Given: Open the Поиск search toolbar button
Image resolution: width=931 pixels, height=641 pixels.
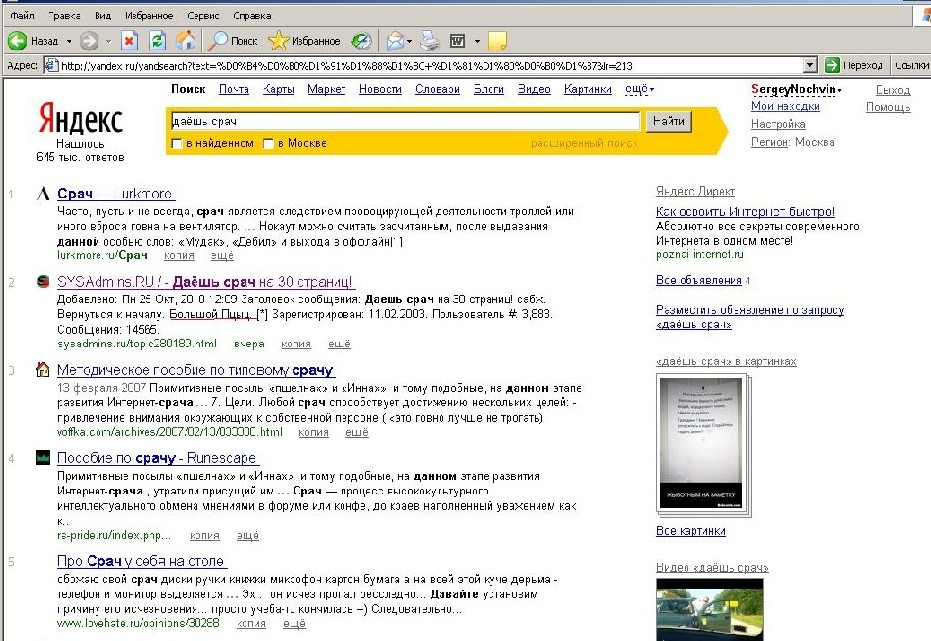Looking at the screenshot, I should (x=233, y=41).
